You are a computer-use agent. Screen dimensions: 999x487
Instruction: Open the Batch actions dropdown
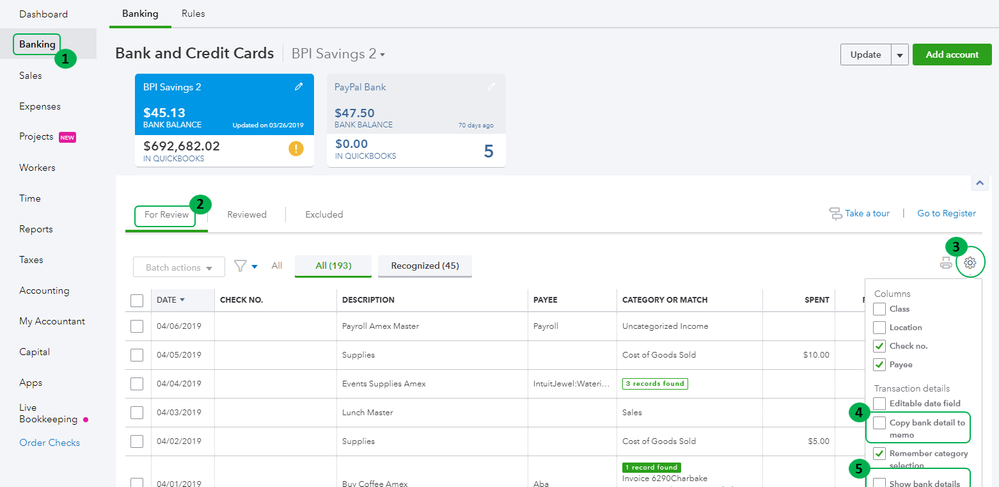179,267
